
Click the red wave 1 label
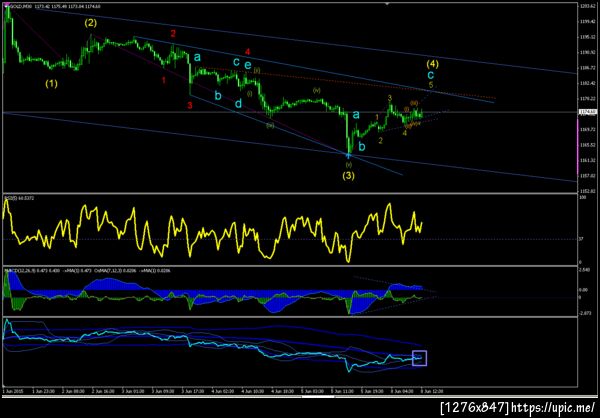click(x=164, y=80)
